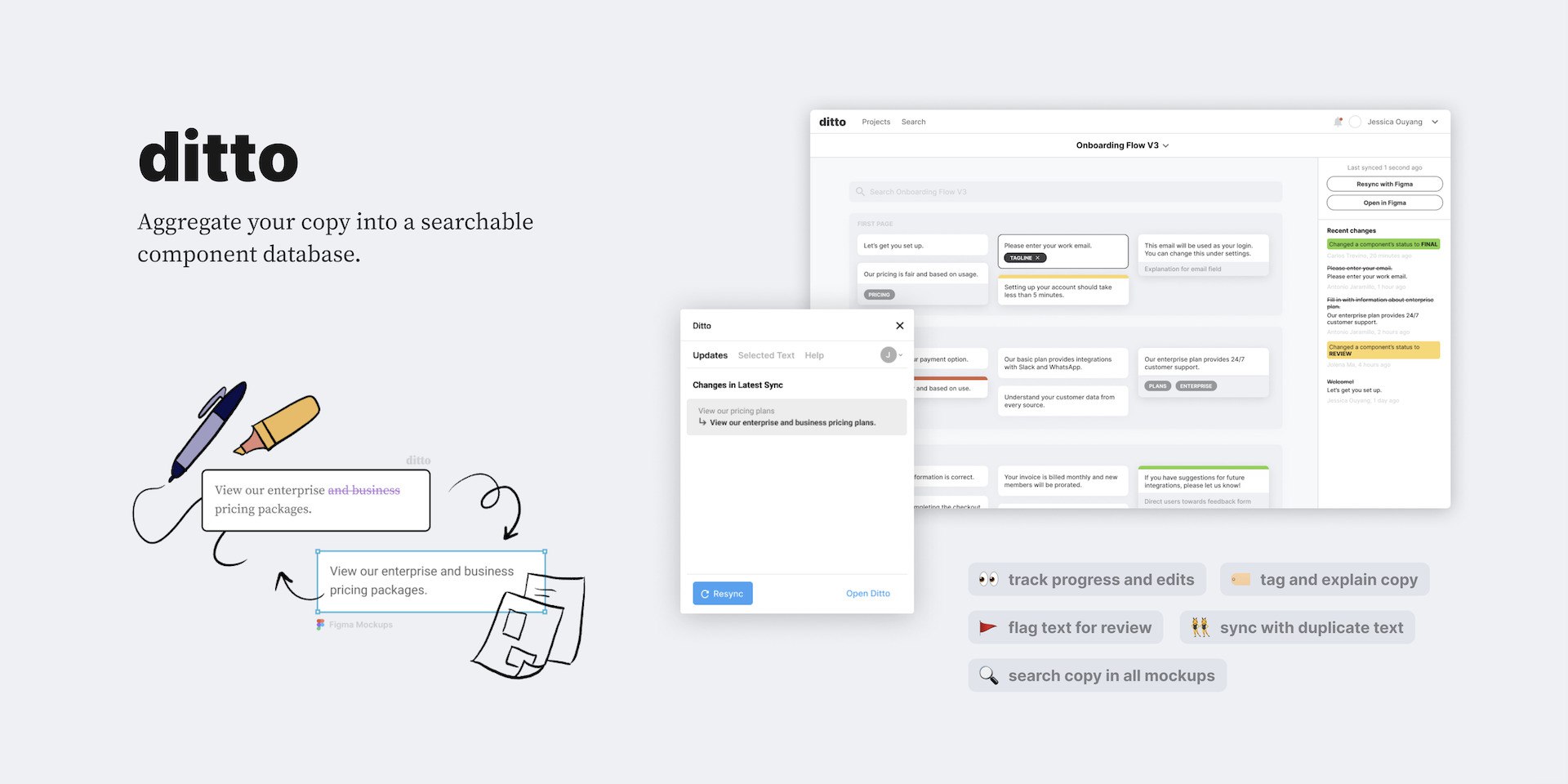This screenshot has width=1568, height=784.
Task: Click the Open Ditto link
Action: (867, 594)
